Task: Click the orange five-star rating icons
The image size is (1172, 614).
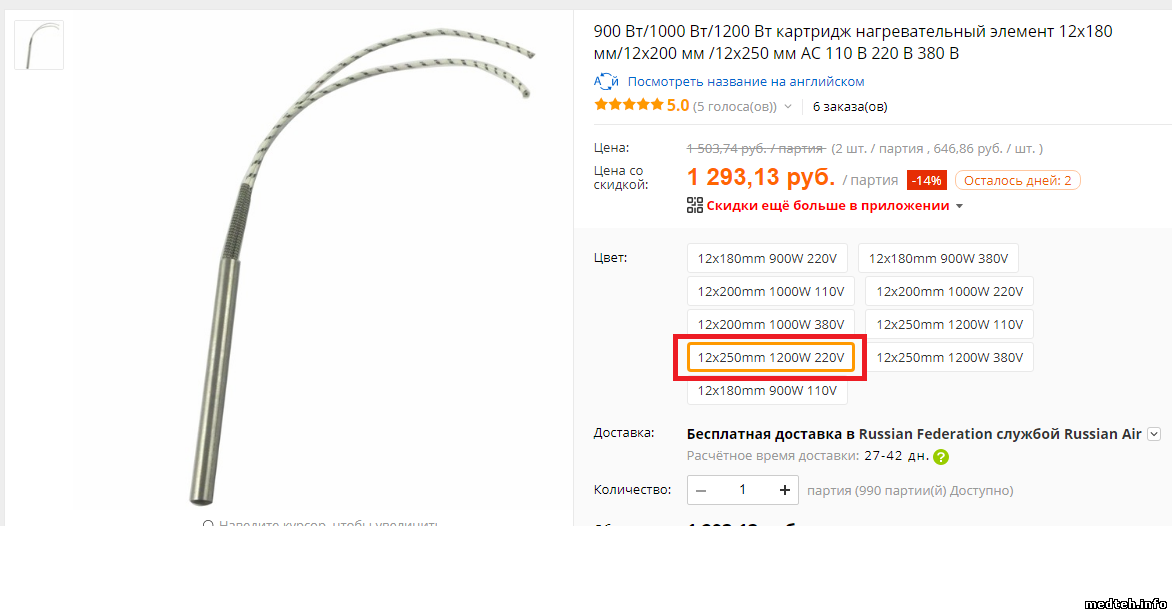Action: click(628, 105)
